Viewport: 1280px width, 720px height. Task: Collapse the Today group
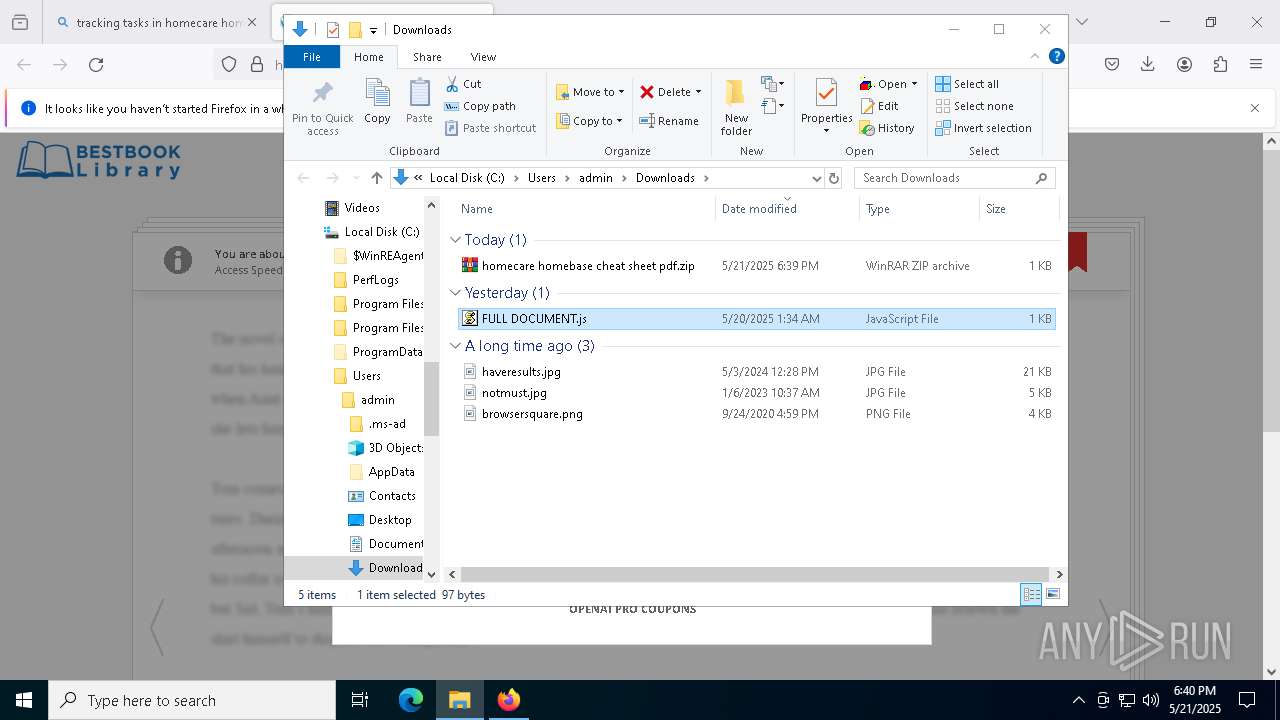point(455,240)
